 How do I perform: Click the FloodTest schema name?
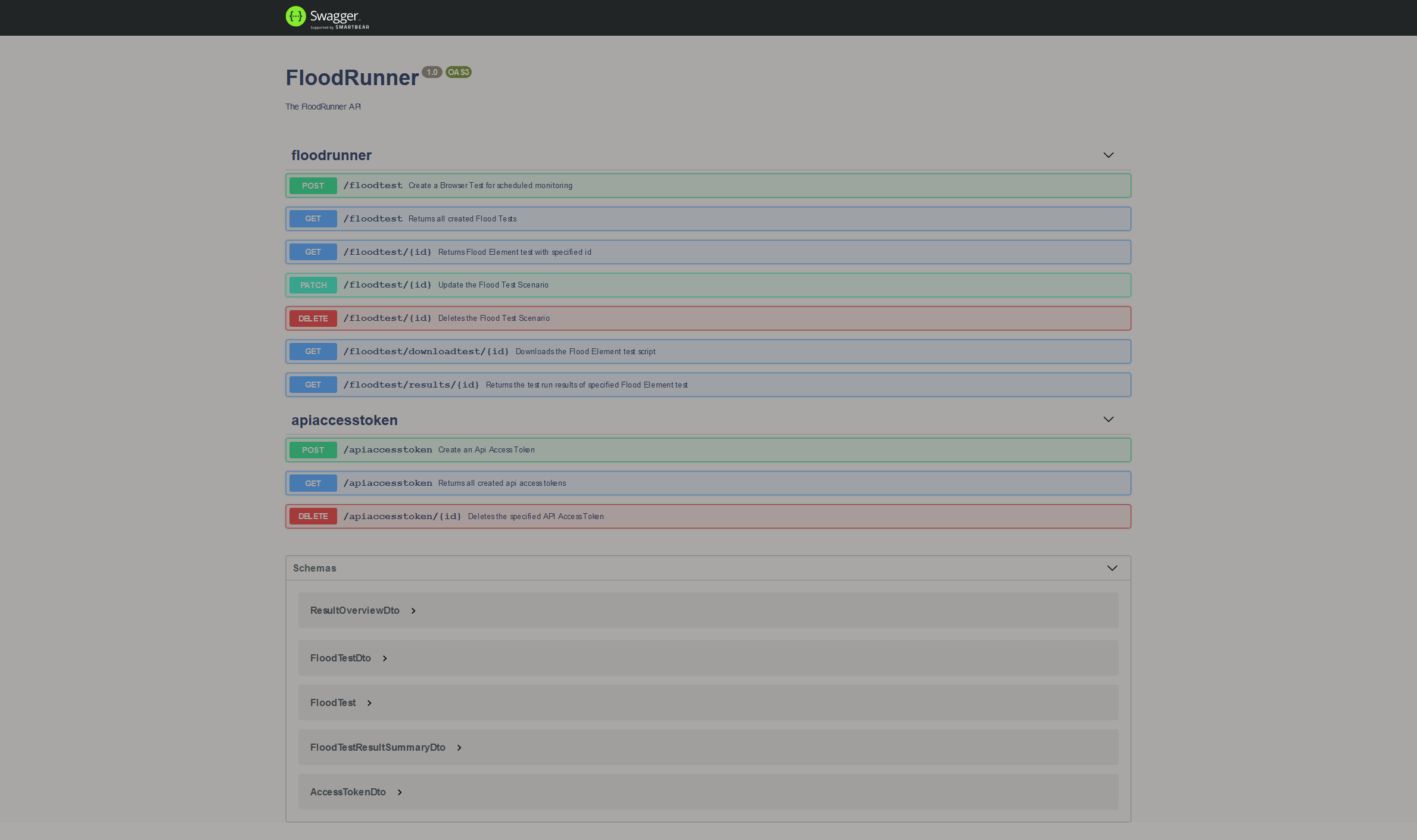pos(333,702)
